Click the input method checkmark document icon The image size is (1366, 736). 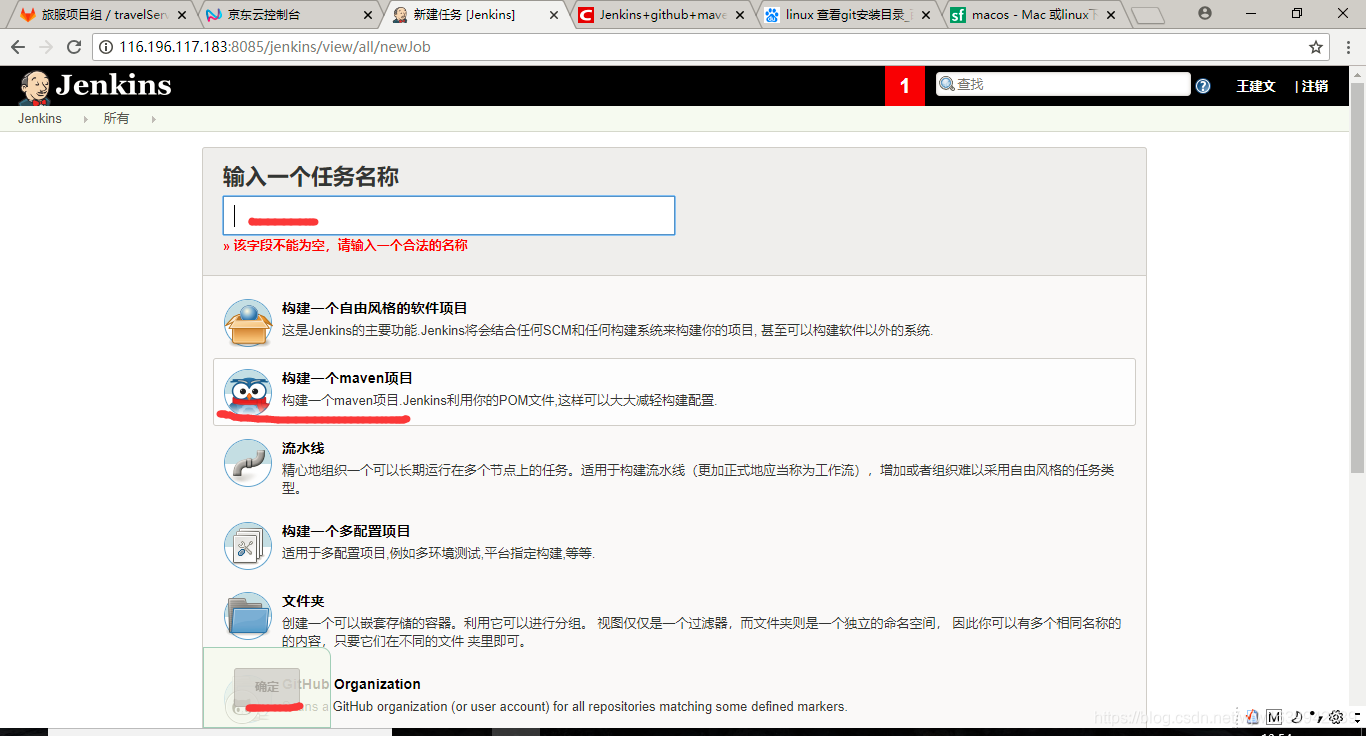[1252, 717]
